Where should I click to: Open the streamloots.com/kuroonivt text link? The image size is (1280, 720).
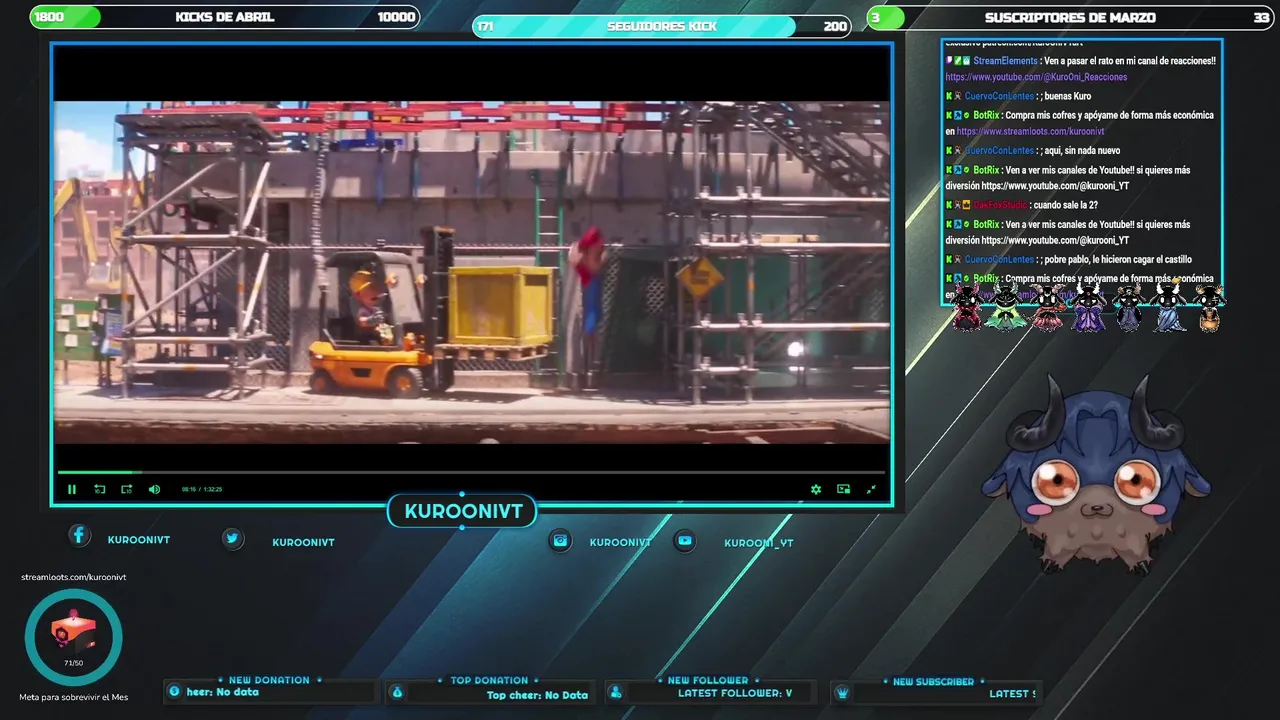tap(74, 577)
